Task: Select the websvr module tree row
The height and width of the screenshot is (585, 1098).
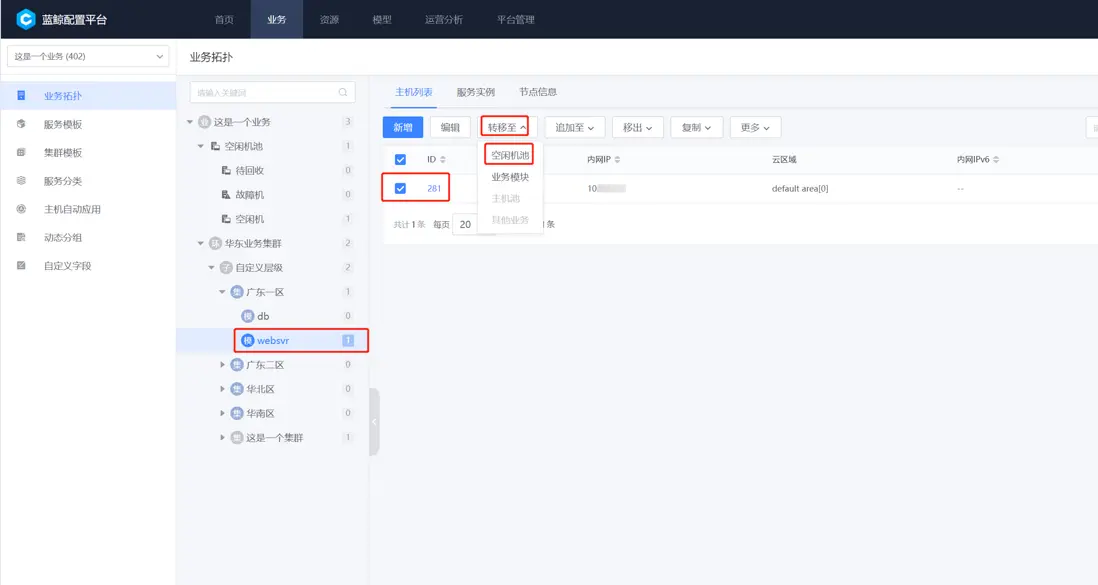Action: pyautogui.click(x=272, y=340)
